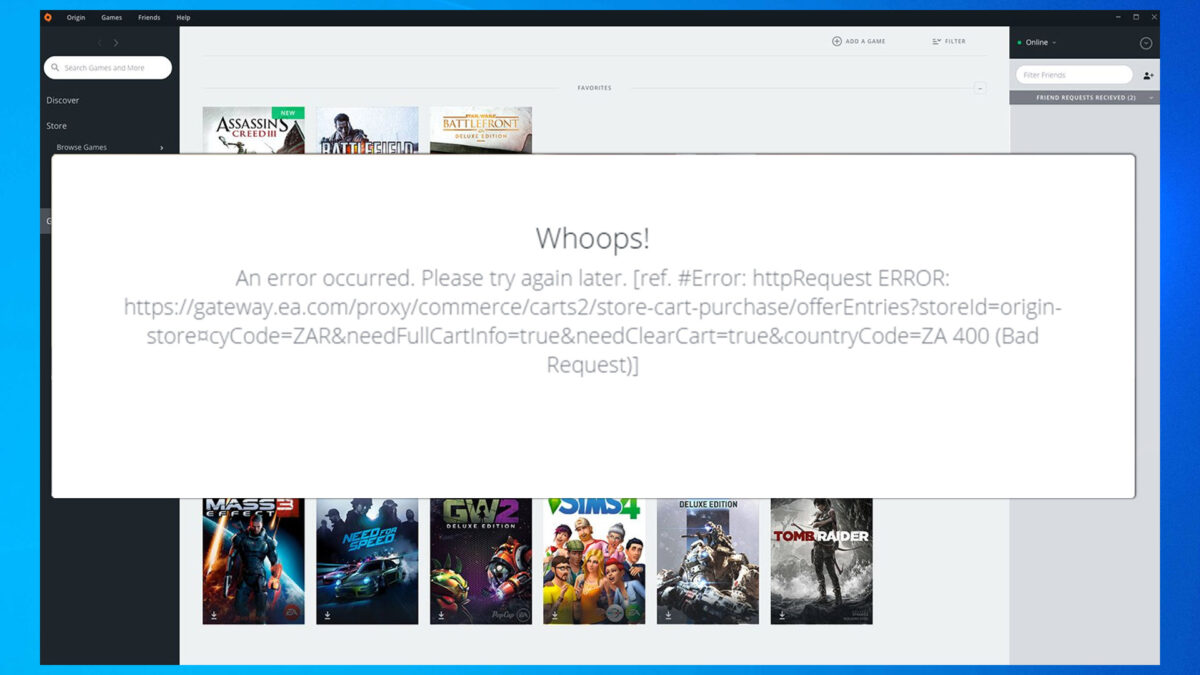Screen dimensions: 1200x675
Task: Select the Assassin's Creed III tile
Action: click(253, 131)
